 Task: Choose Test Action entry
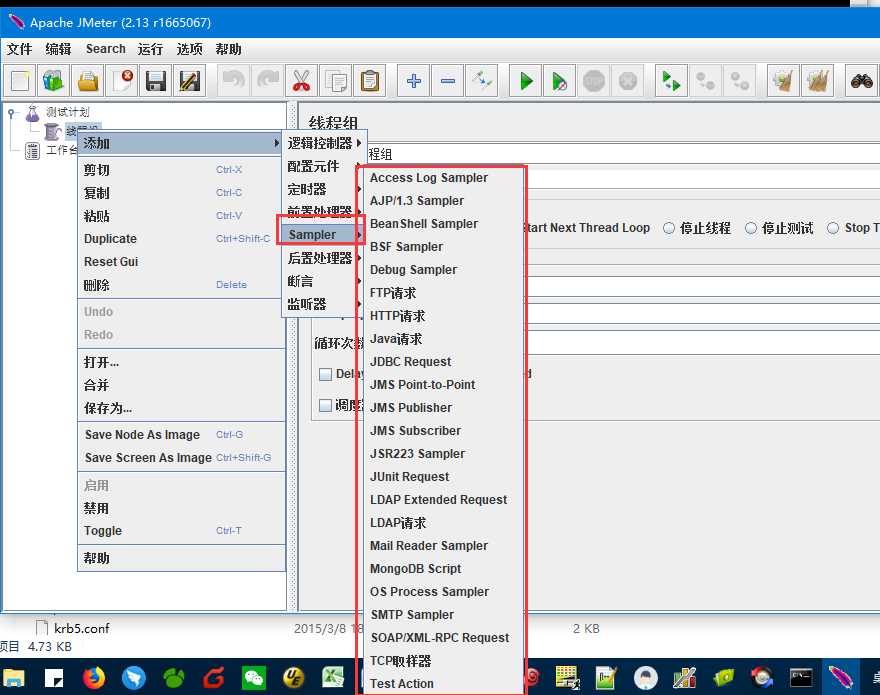click(x=442, y=684)
